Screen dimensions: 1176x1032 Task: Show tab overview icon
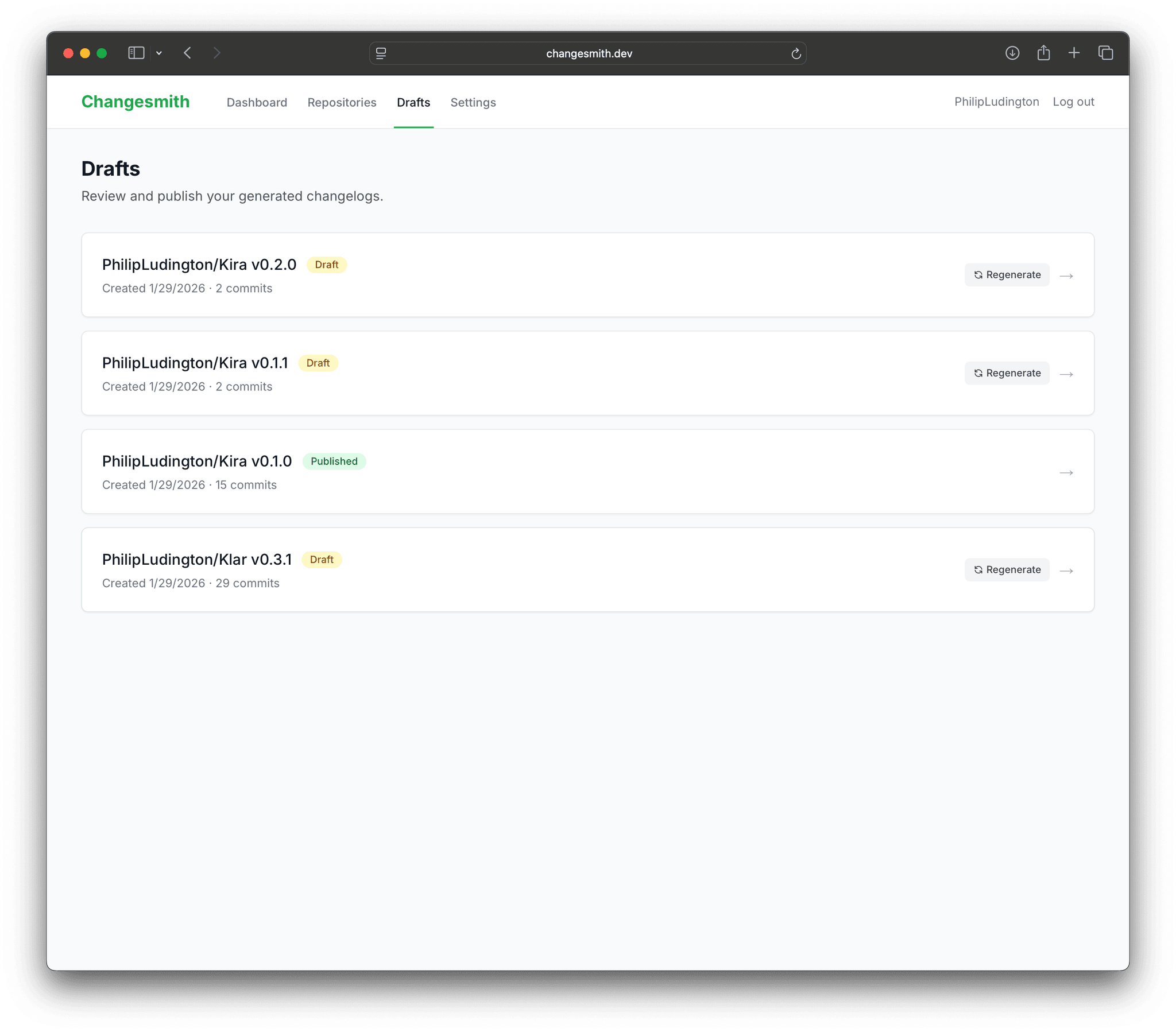click(1105, 53)
